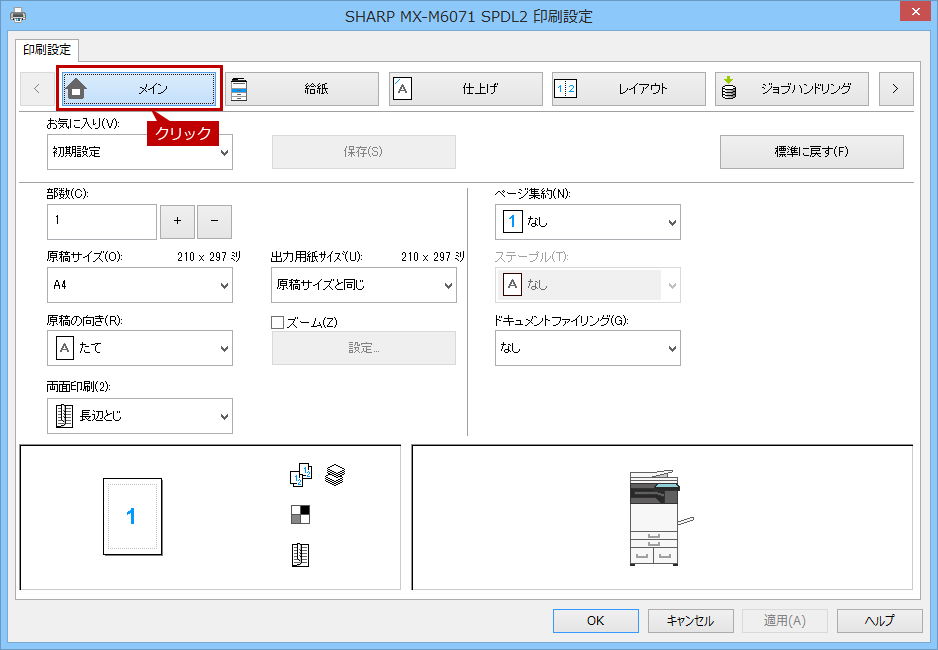Screen dimensions: 938x650
Task: Click into the 部数 copies field
Action: (102, 222)
